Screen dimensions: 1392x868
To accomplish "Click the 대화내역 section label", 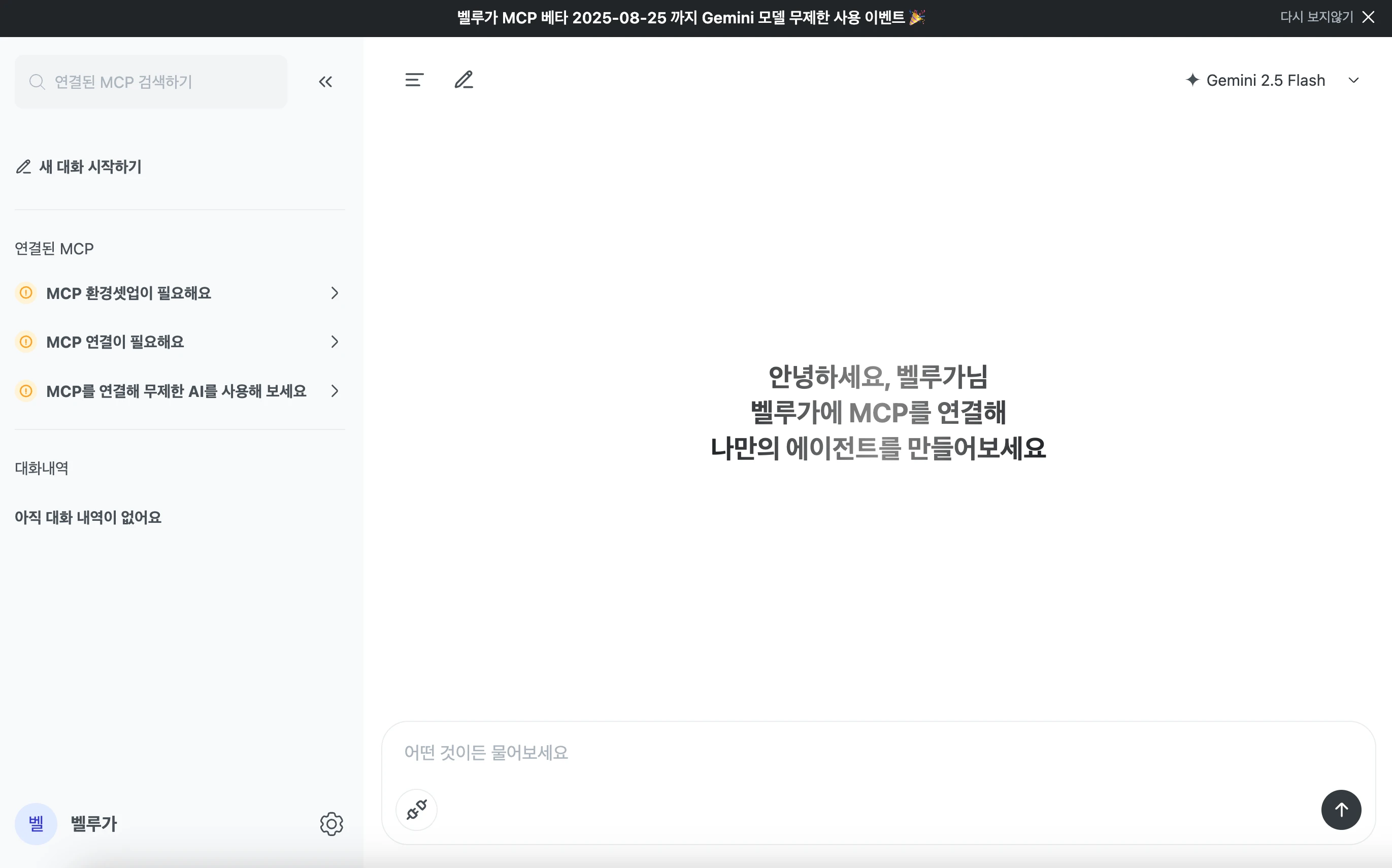I will pos(41,468).
